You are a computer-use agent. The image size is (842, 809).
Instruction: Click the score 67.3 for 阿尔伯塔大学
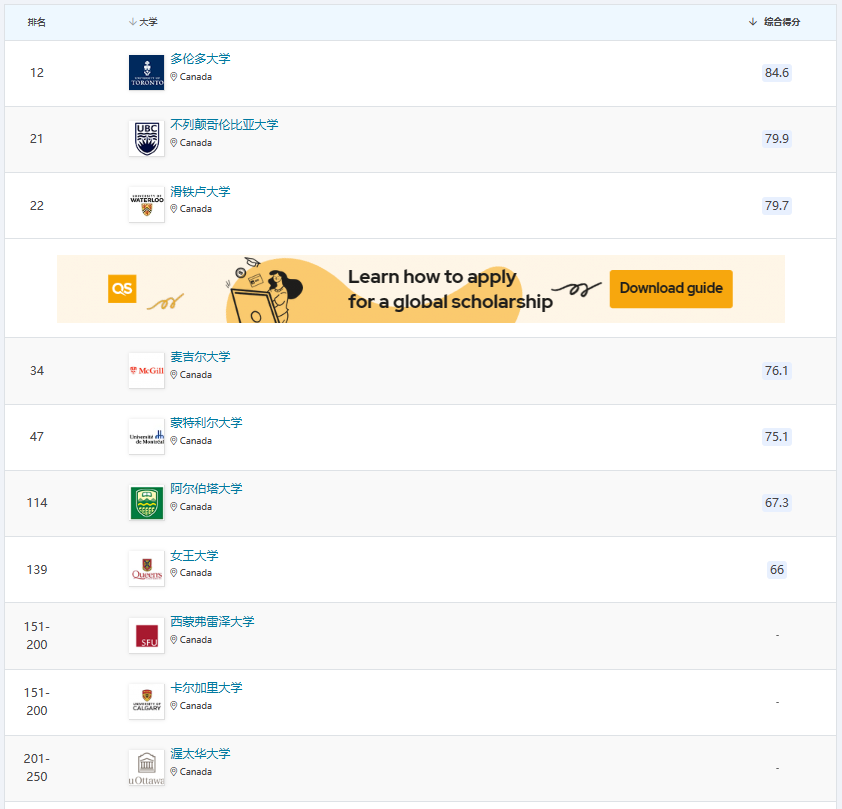click(x=776, y=502)
